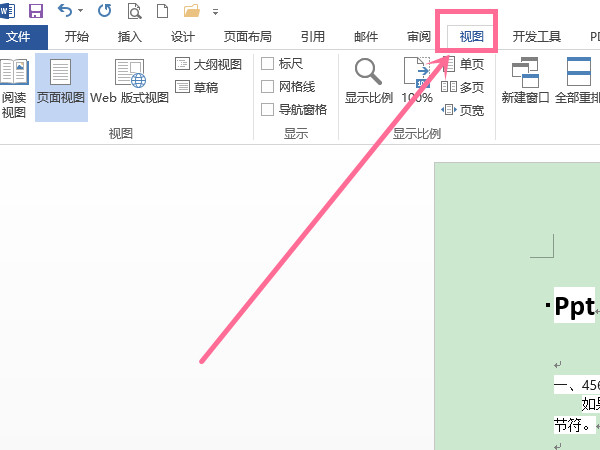Open the 文件 (File) menu

click(x=23, y=37)
